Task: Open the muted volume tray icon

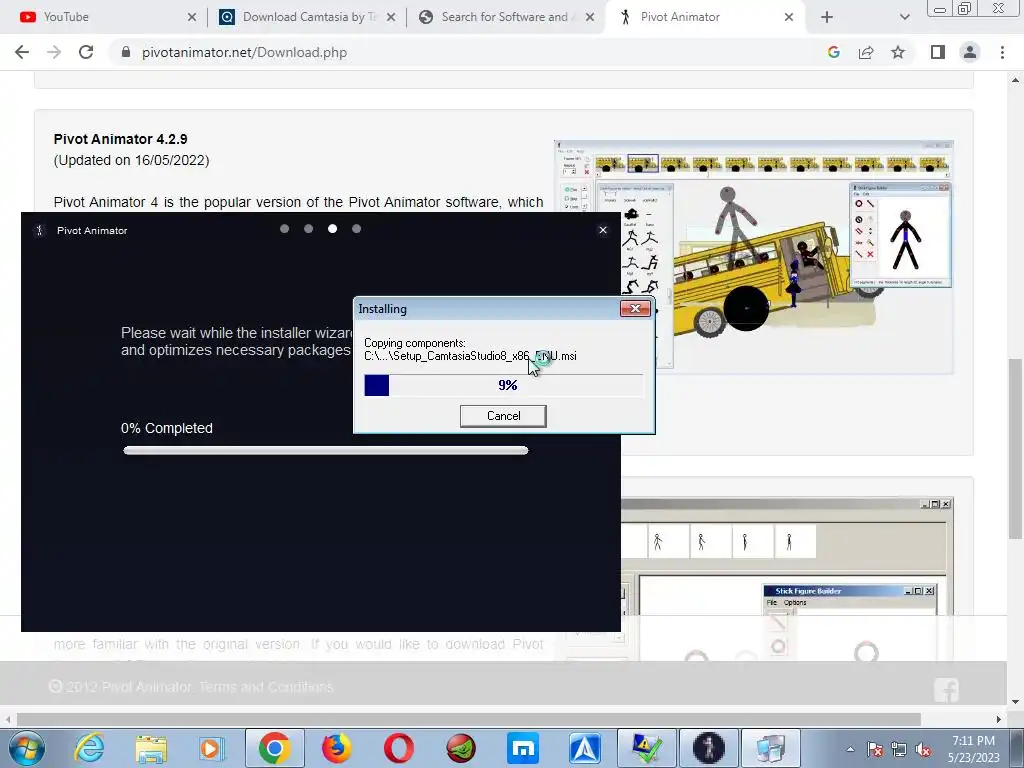Action: (x=923, y=749)
